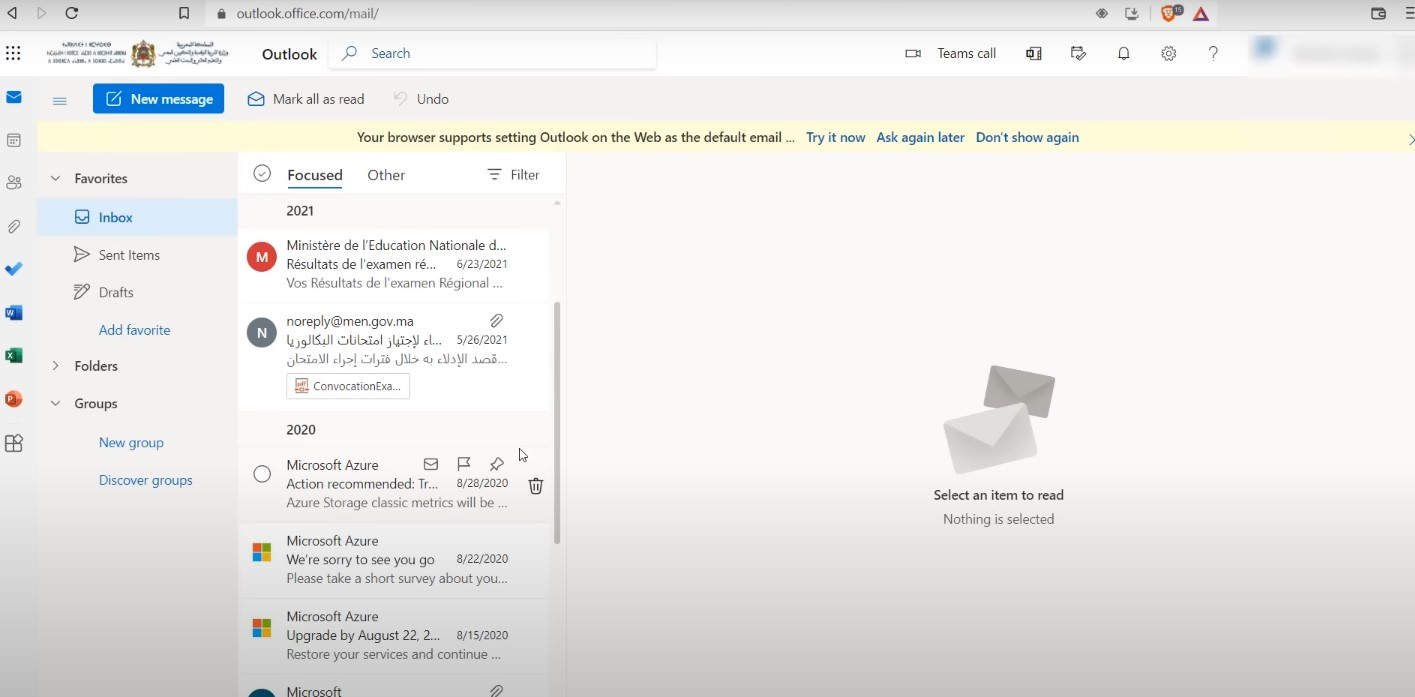Open the Calendar icon in left rail

pos(14,140)
